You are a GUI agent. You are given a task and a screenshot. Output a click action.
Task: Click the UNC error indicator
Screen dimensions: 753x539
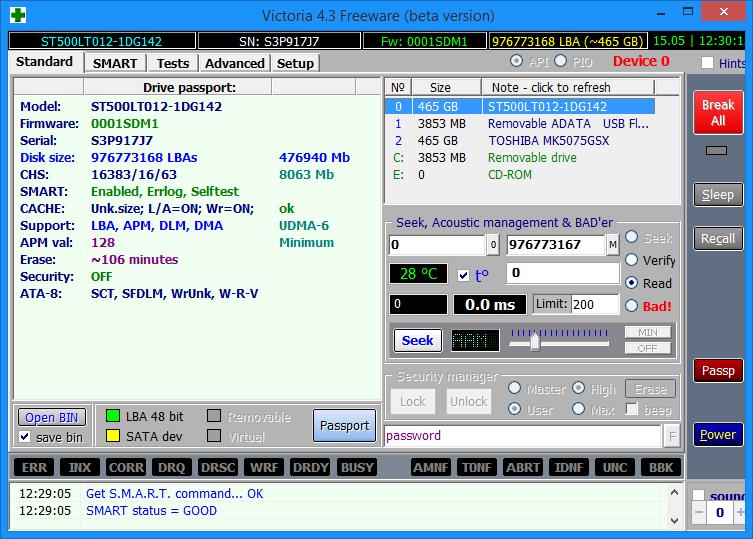pyautogui.click(x=615, y=467)
